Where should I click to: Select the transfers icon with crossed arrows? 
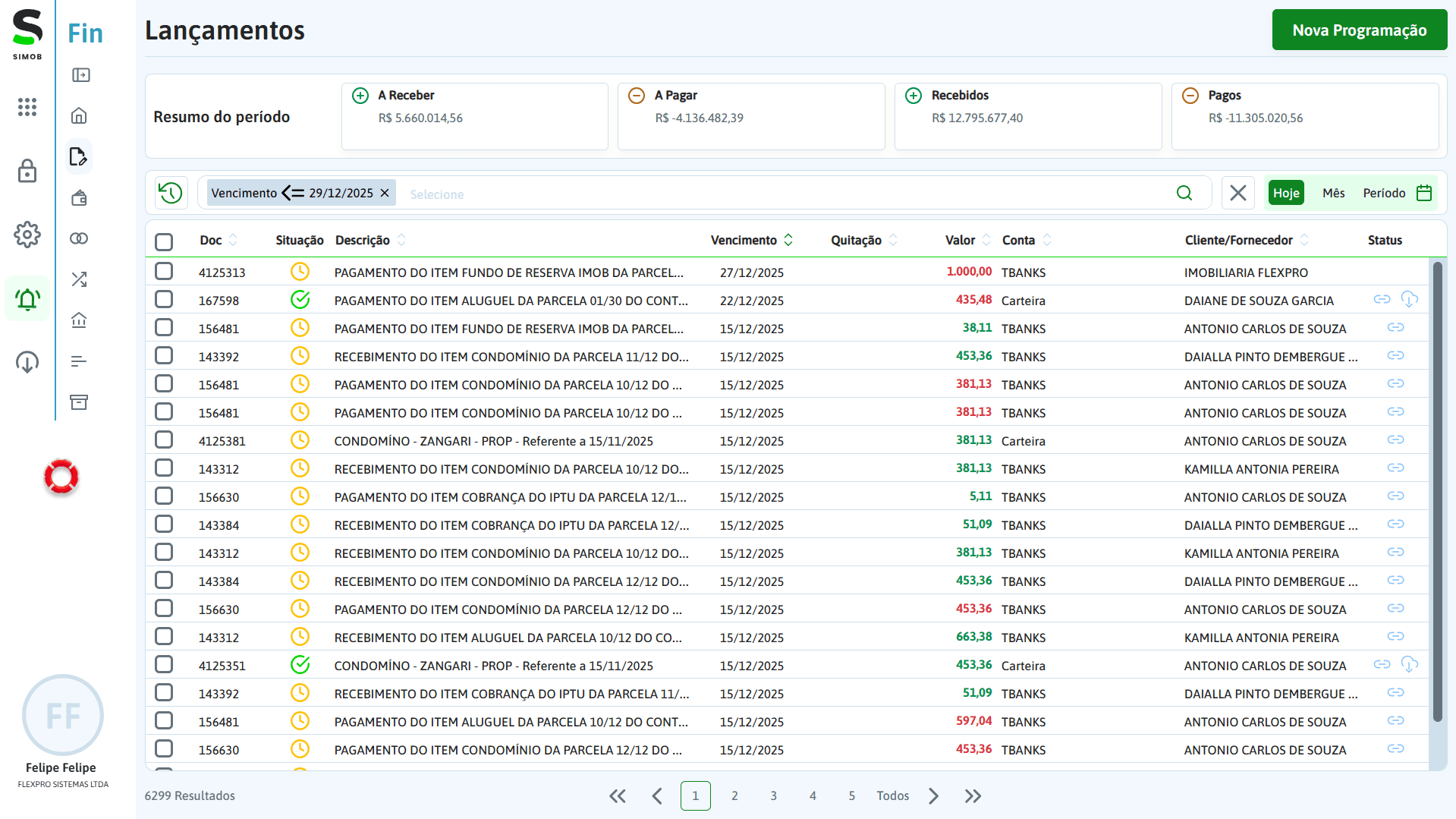point(79,279)
